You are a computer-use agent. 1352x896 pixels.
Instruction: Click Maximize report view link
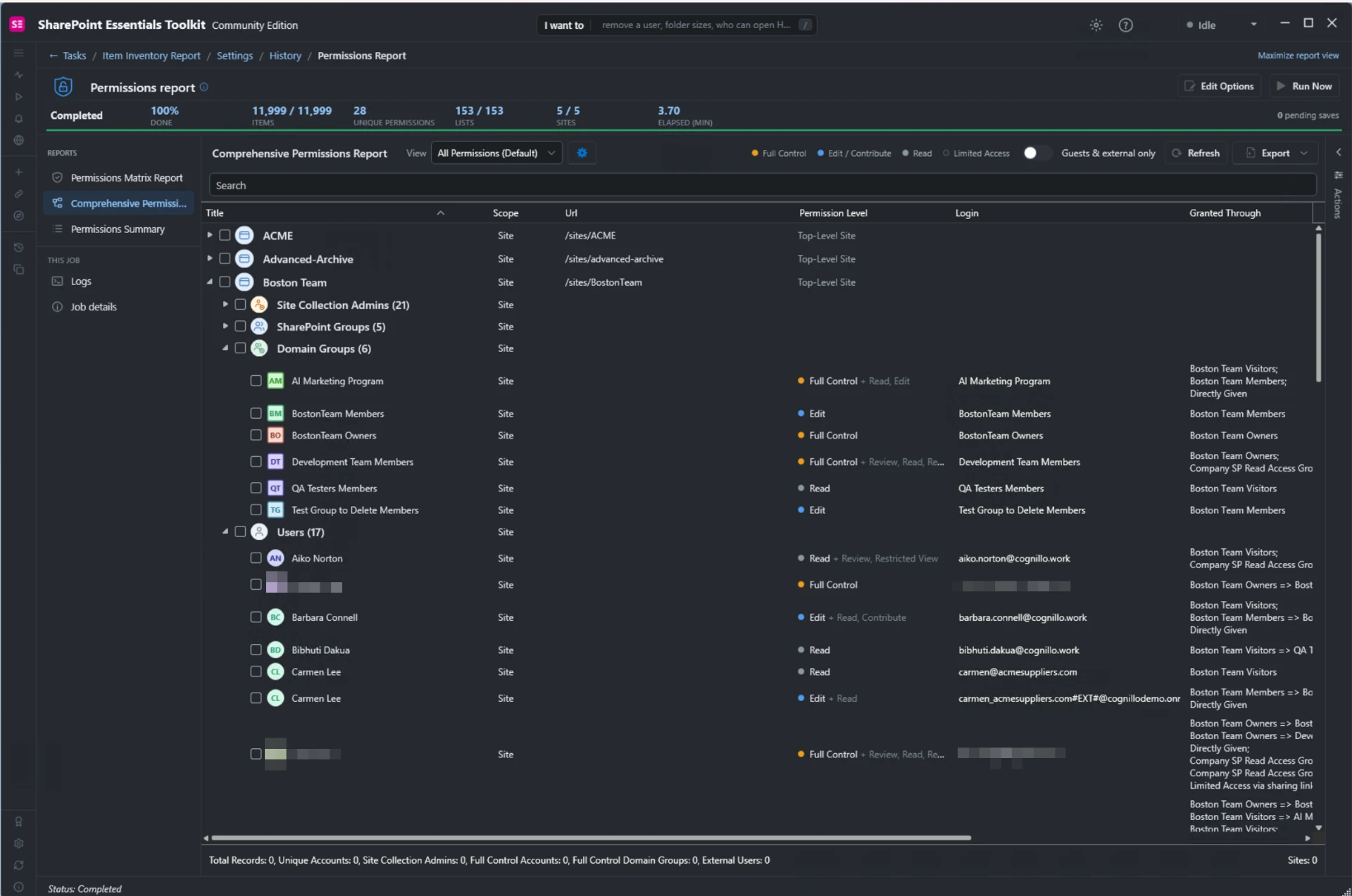point(1298,56)
